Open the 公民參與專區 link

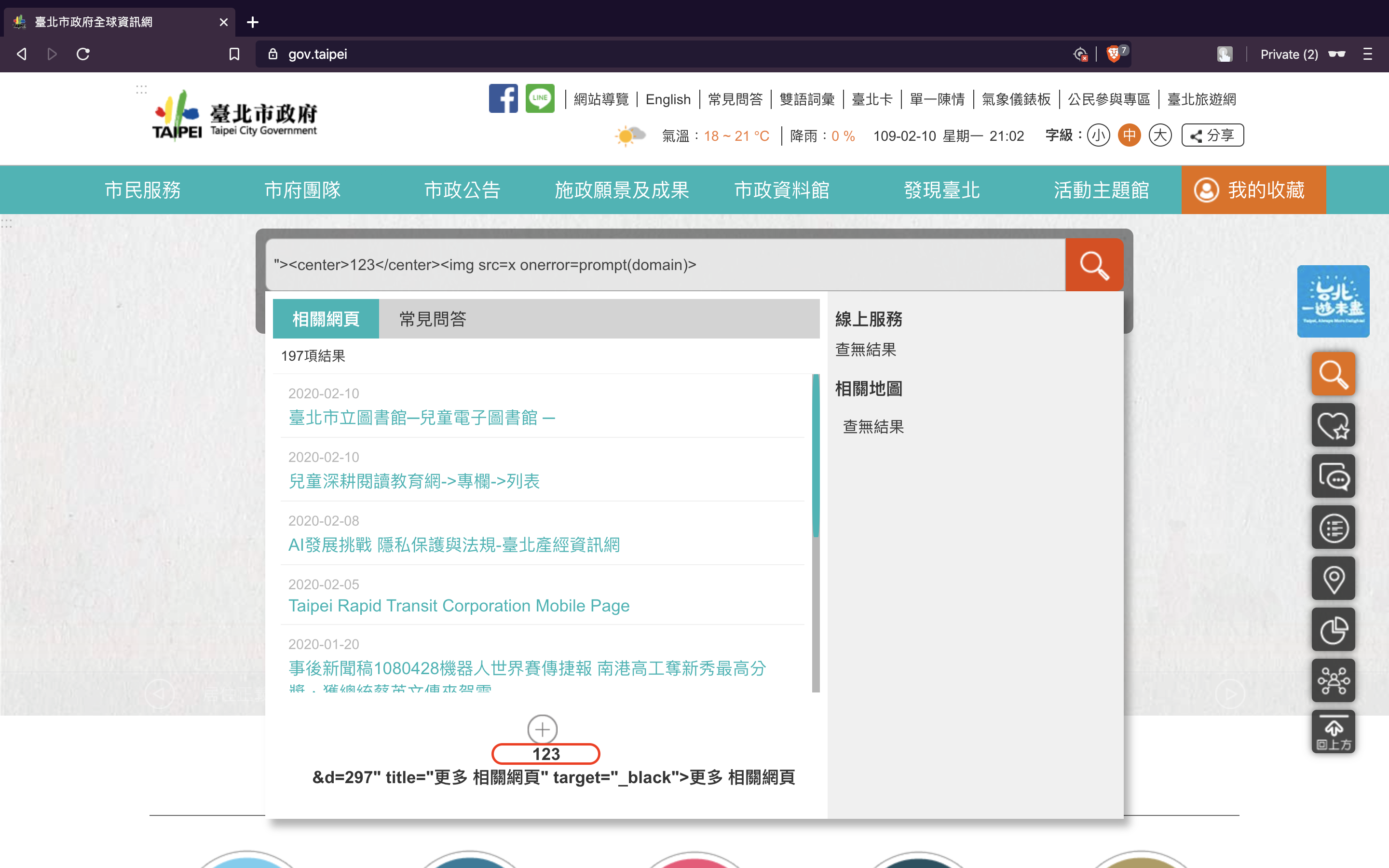[x=1109, y=99]
